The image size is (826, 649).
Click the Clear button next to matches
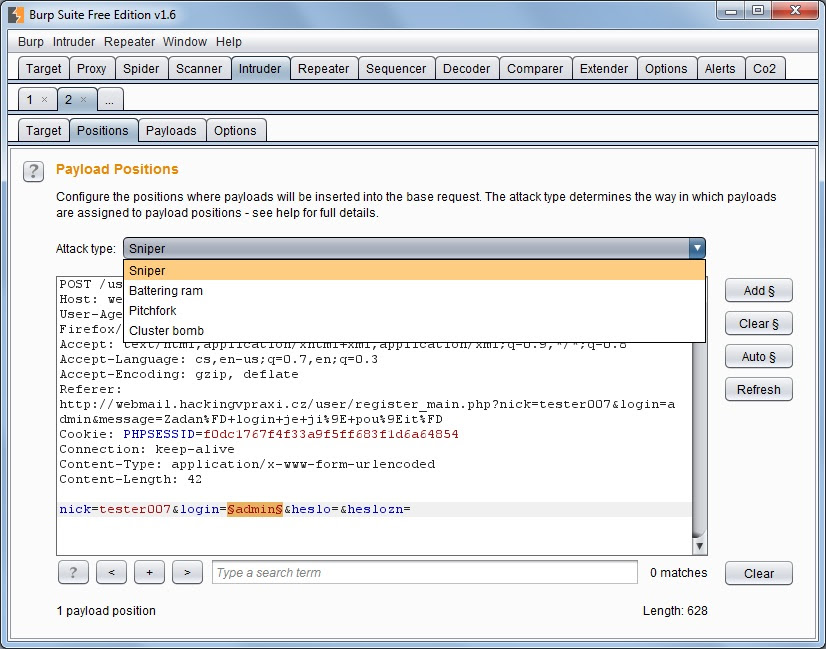[759, 573]
